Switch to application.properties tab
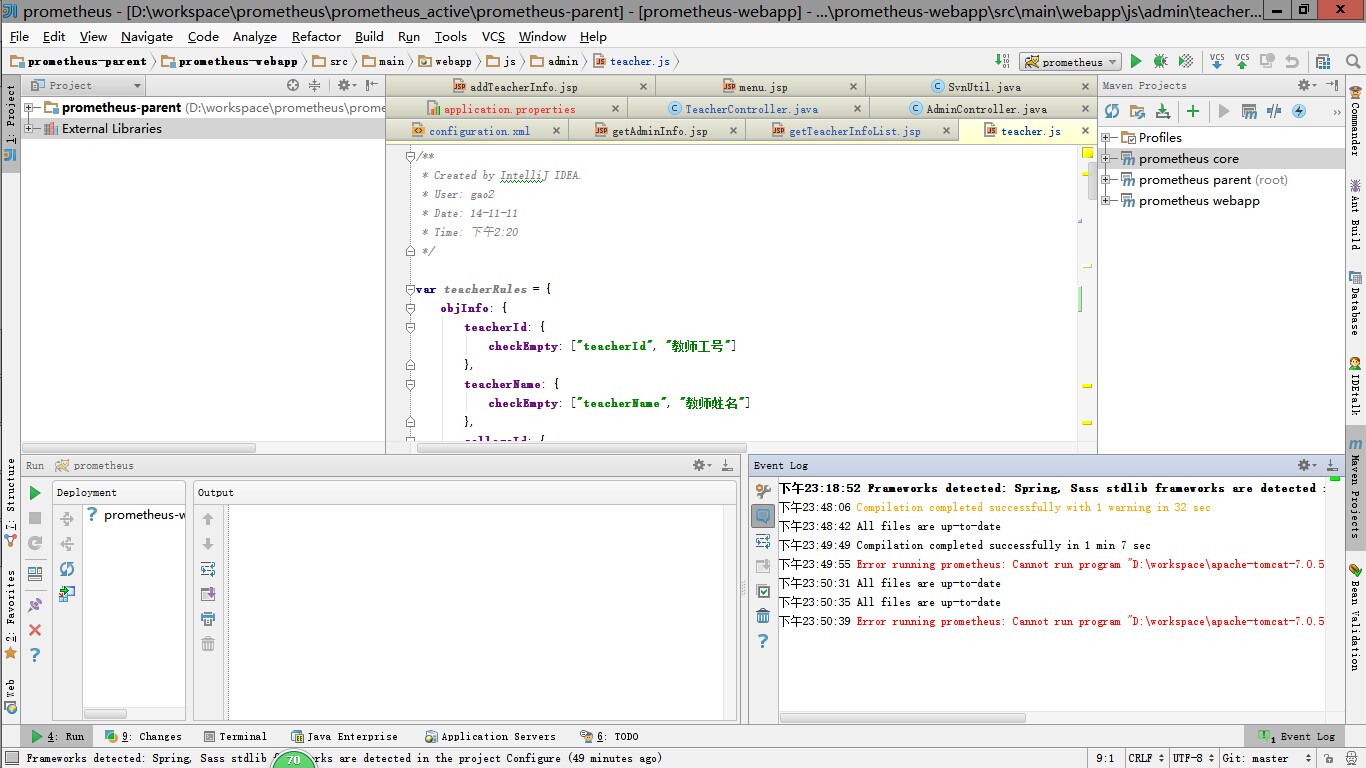Screen dimensions: 1366x768 (x=510, y=109)
